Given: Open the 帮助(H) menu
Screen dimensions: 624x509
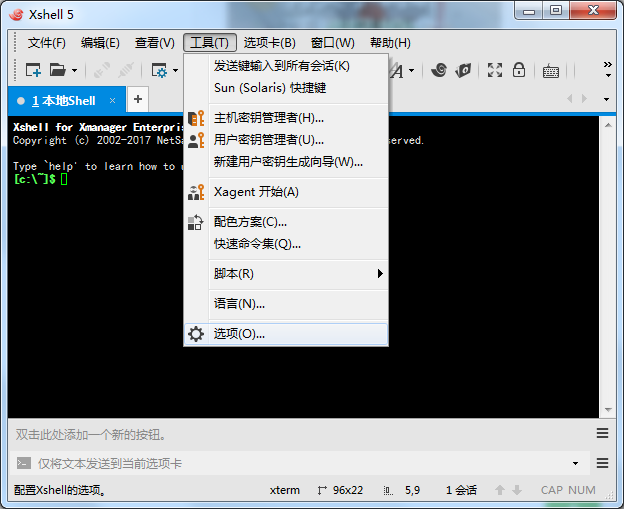Looking at the screenshot, I should (x=390, y=43).
